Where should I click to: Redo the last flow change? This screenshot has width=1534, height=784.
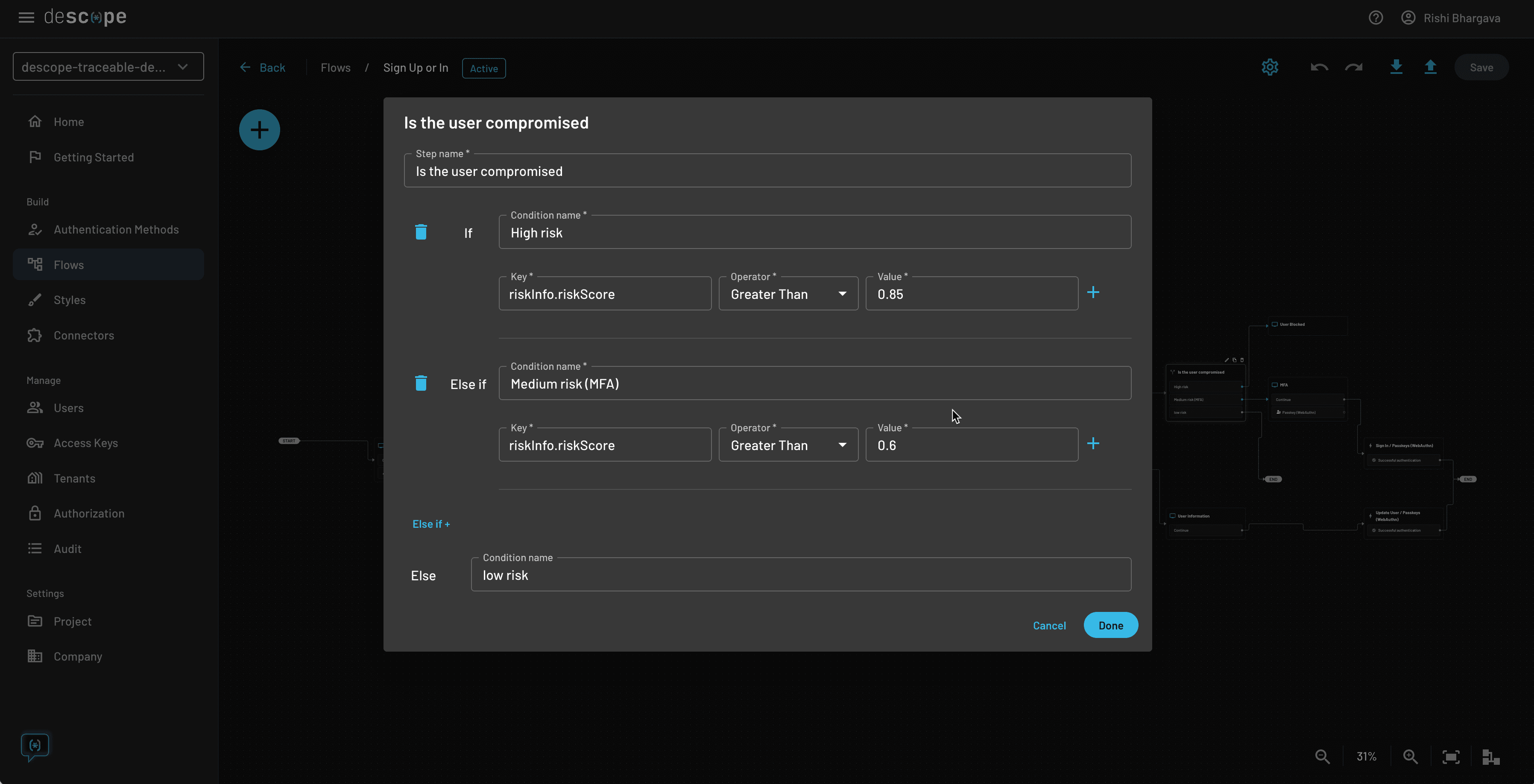[x=1354, y=67]
